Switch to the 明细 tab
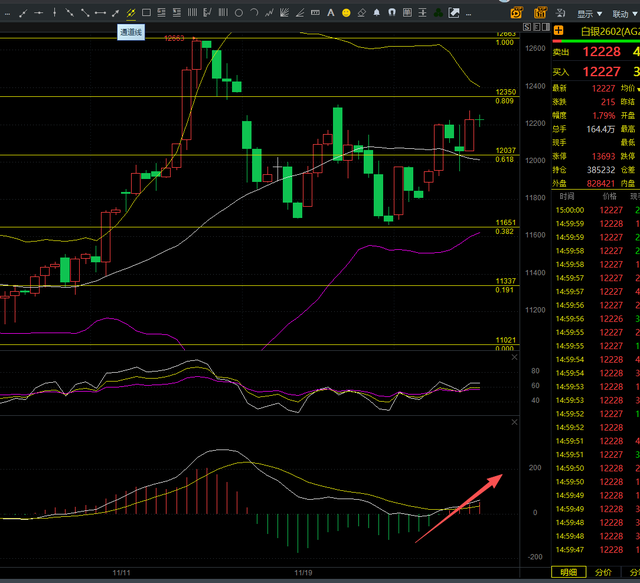640x583 pixels. point(569,573)
